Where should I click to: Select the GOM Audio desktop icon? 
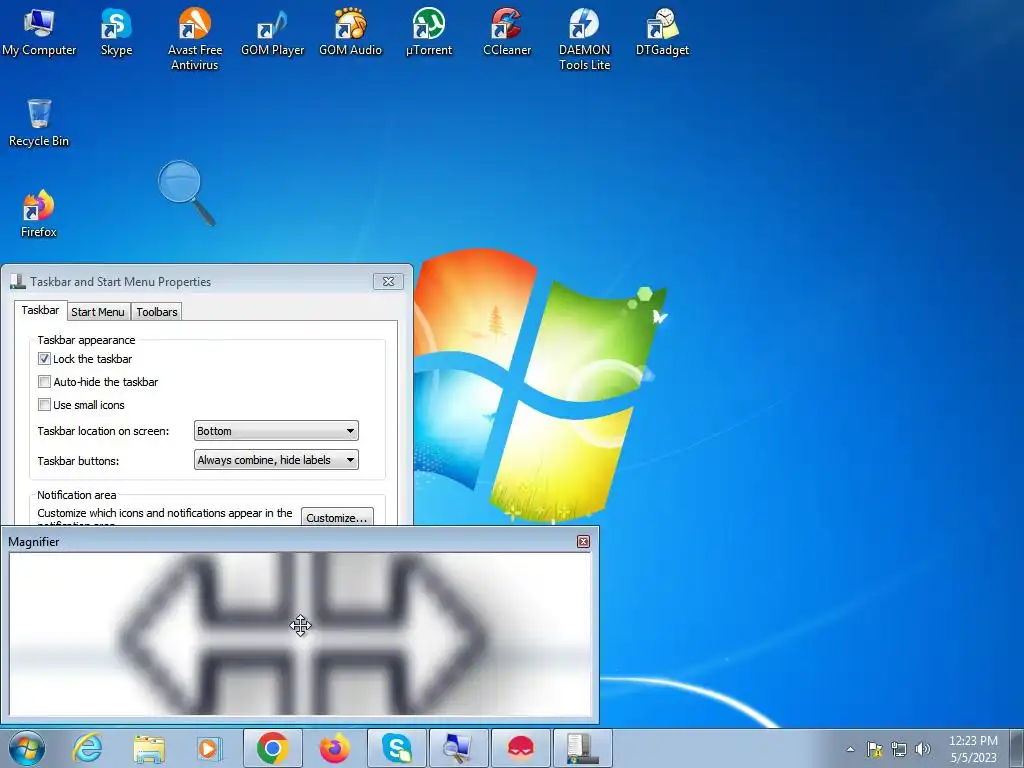(350, 32)
